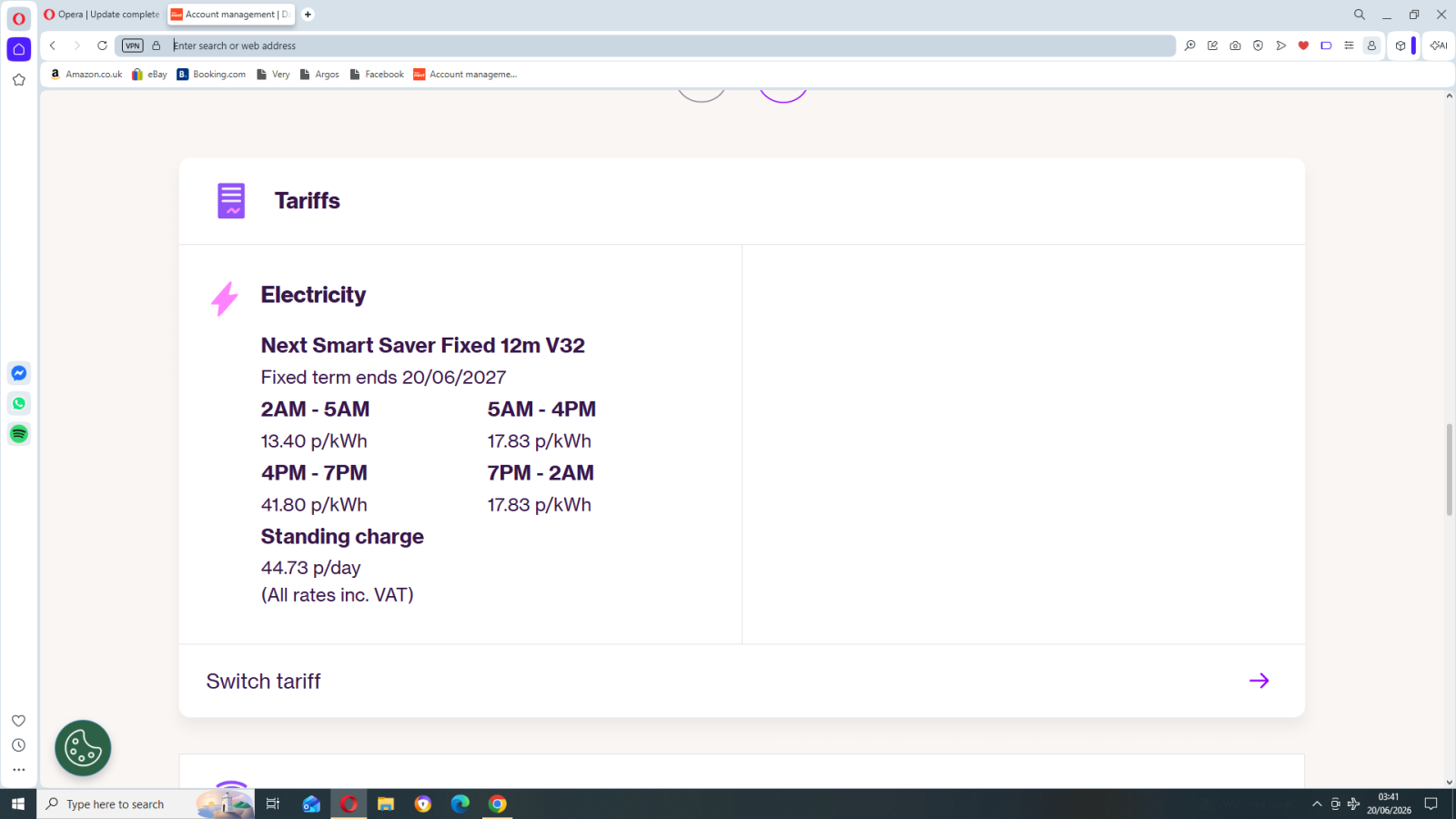
Task: Click the purple arrow beside Switch tariff
Action: click(1259, 681)
